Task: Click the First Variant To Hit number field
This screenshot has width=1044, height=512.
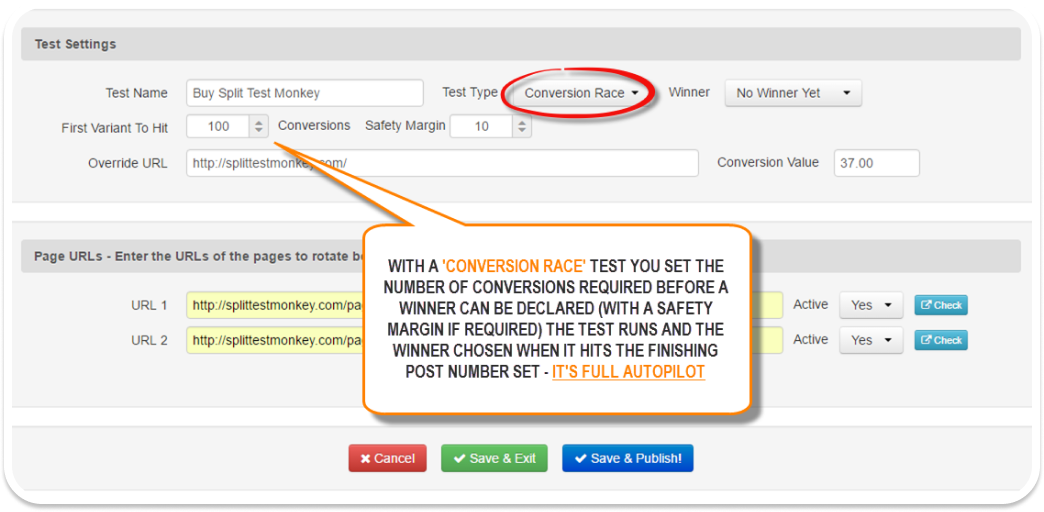Action: (218, 127)
